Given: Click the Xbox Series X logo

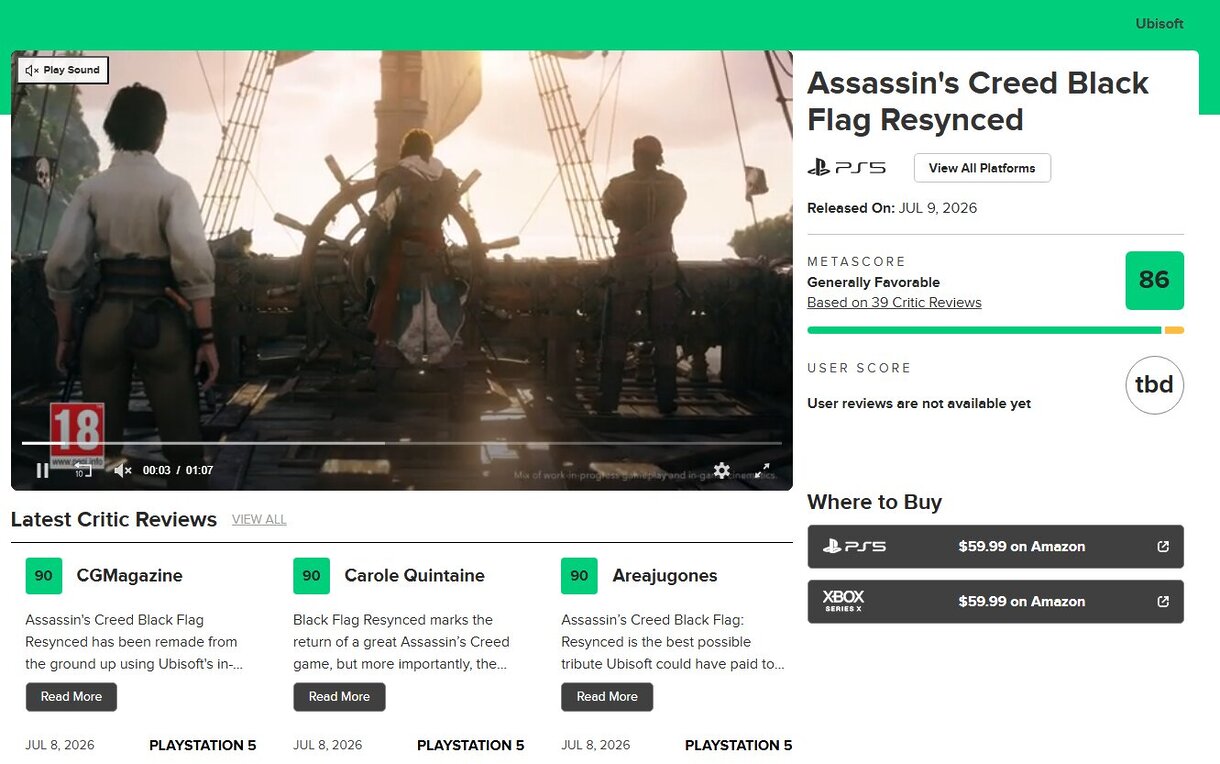Looking at the screenshot, I should click(843, 601).
